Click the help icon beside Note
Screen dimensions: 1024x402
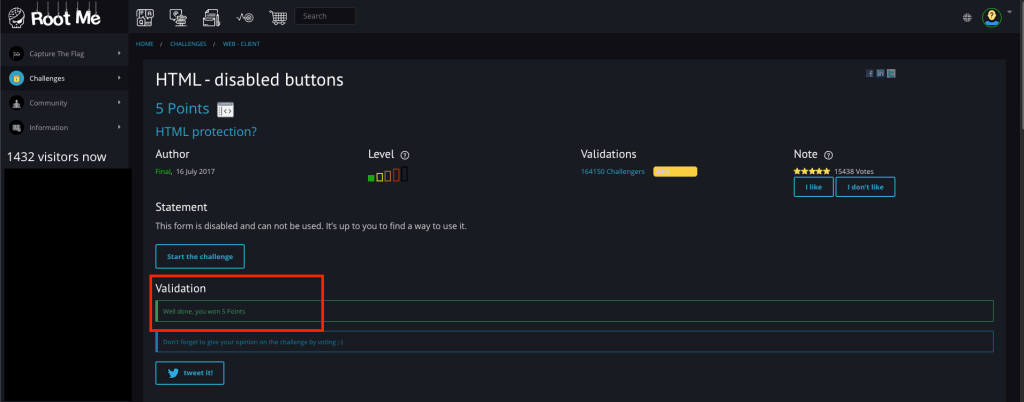coord(828,155)
